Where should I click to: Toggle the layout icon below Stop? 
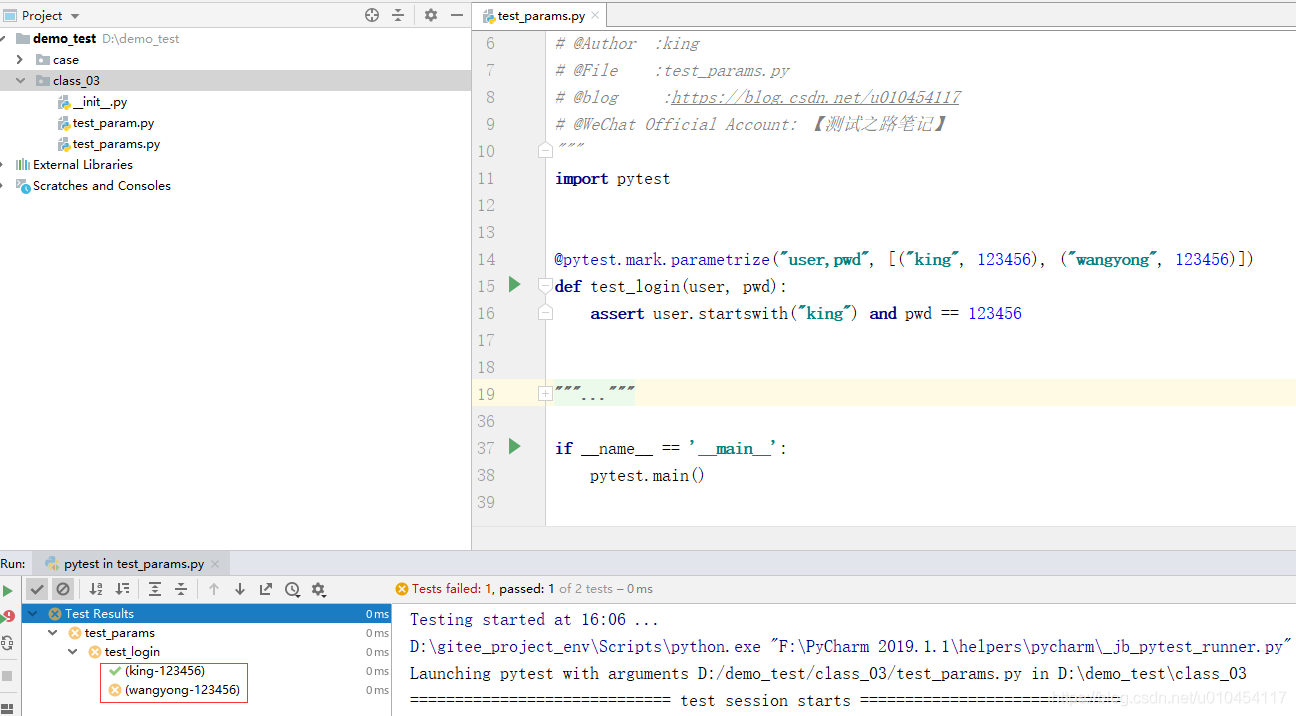click(8, 710)
